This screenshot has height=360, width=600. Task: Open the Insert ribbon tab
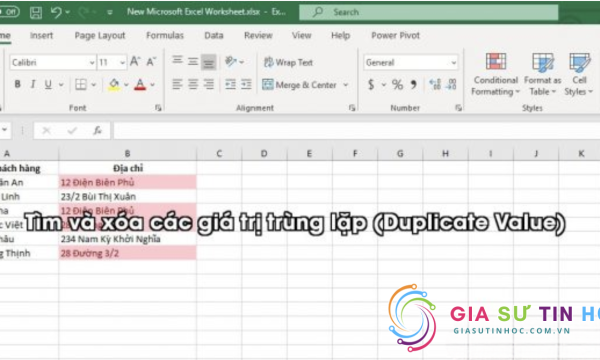[x=41, y=36]
